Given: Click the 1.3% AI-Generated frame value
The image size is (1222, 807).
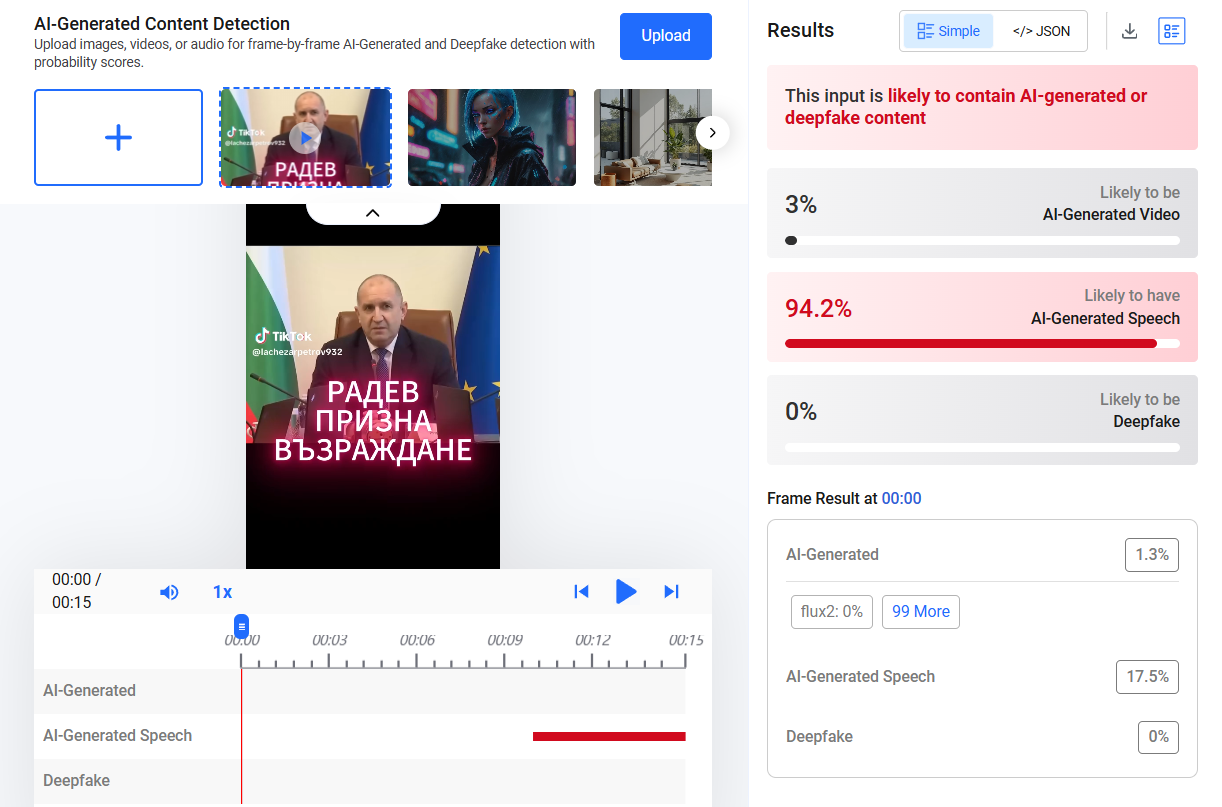Looking at the screenshot, I should (1151, 554).
